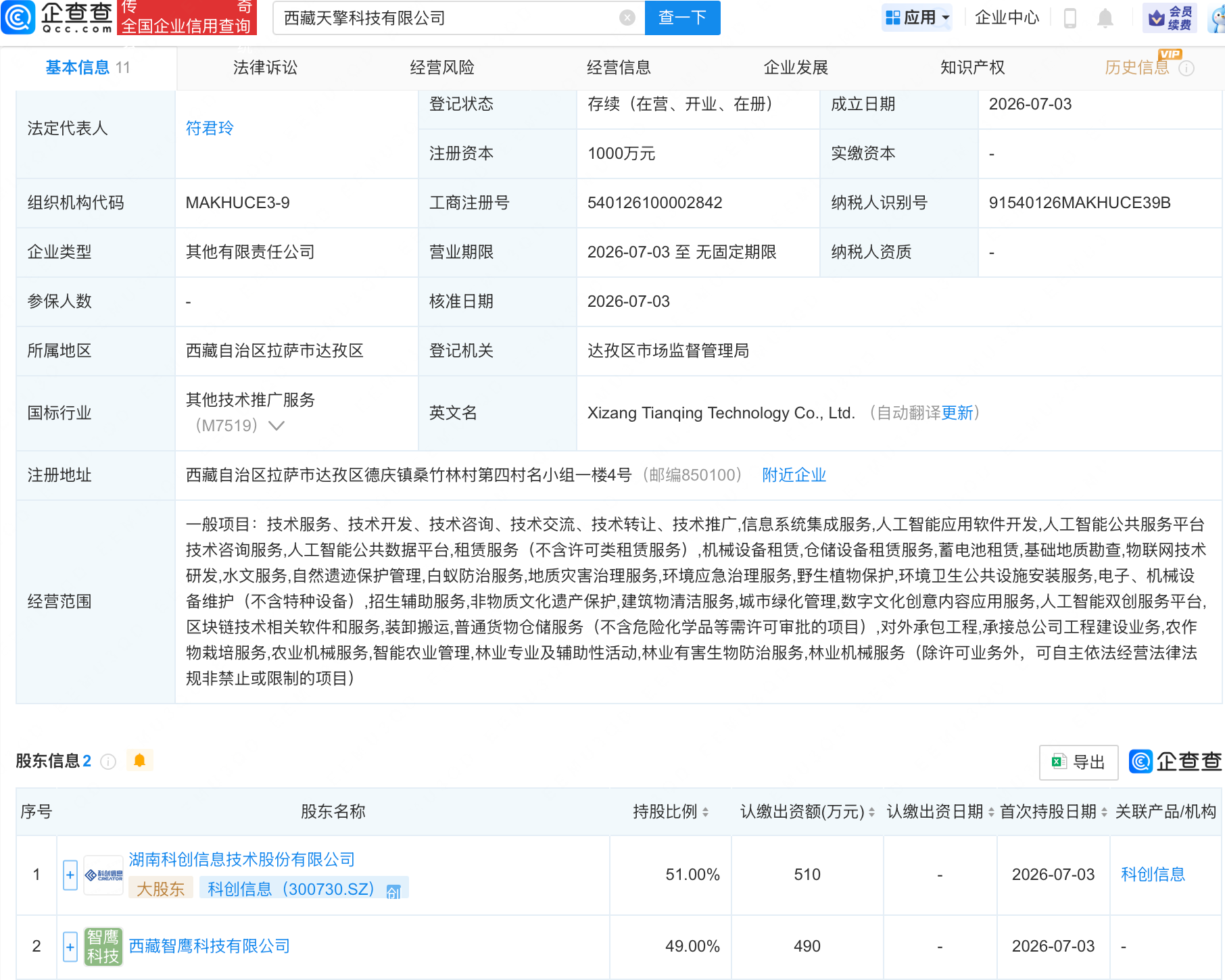This screenshot has width=1225, height=980.
Task: Select taxpayer ID 91540126MAKHUCE39B
Action: (1080, 203)
